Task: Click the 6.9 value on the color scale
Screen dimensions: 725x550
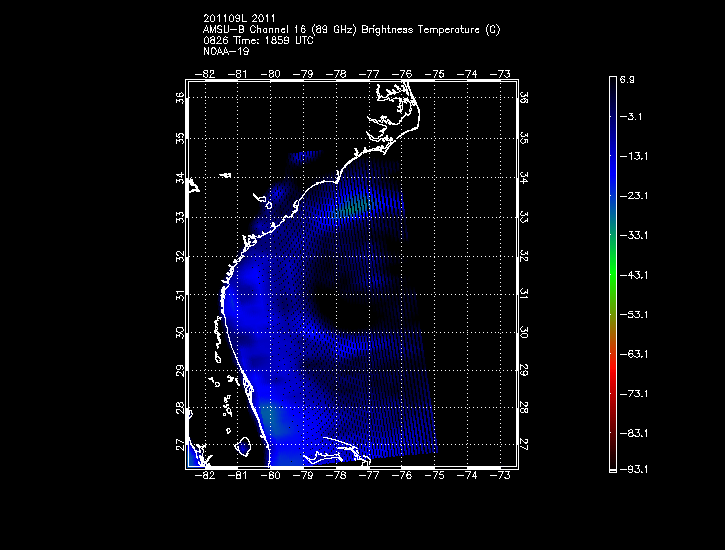Action: pyautogui.click(x=627, y=79)
